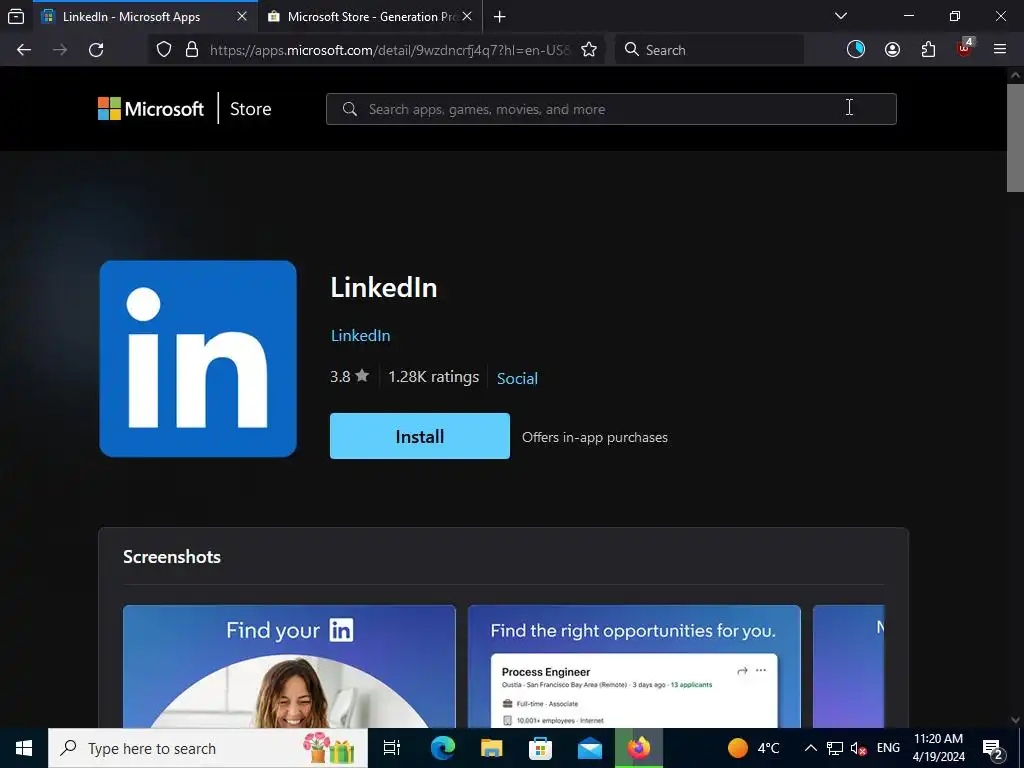The image size is (1024, 768).
Task: Click the 1.28K ratings text
Action: [x=434, y=377]
